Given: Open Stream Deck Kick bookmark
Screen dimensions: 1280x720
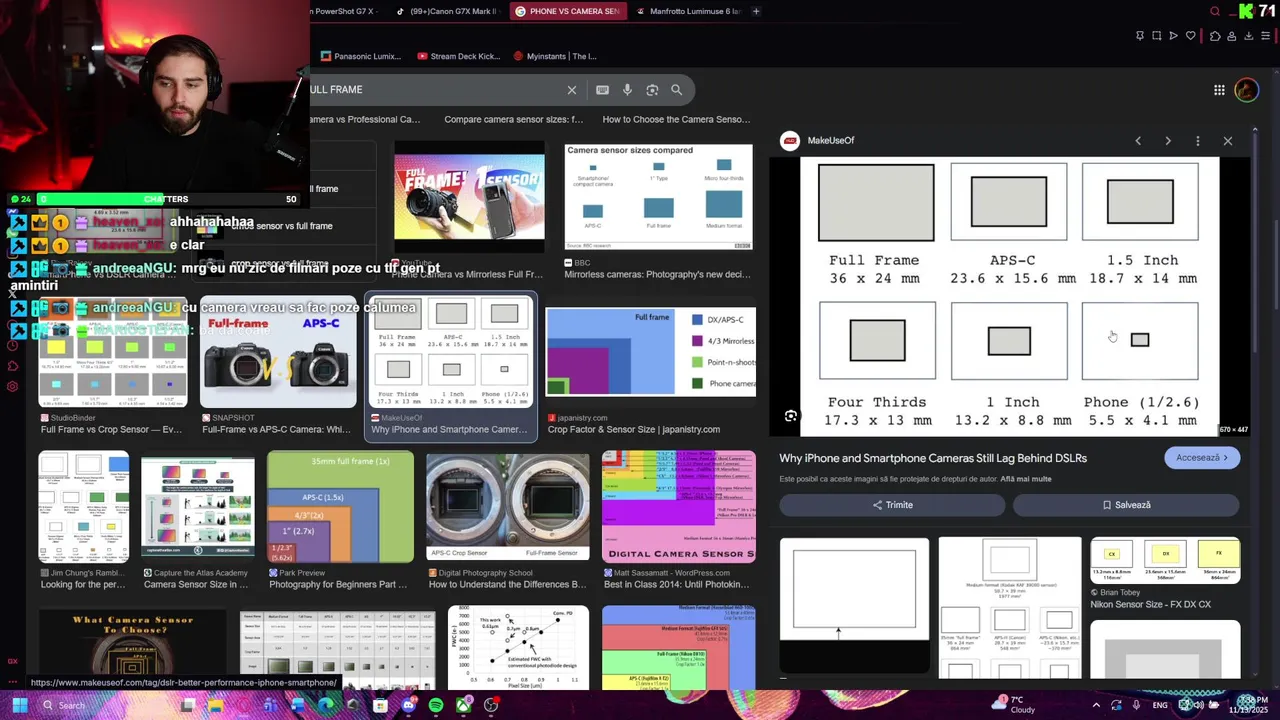Looking at the screenshot, I should click(458, 56).
